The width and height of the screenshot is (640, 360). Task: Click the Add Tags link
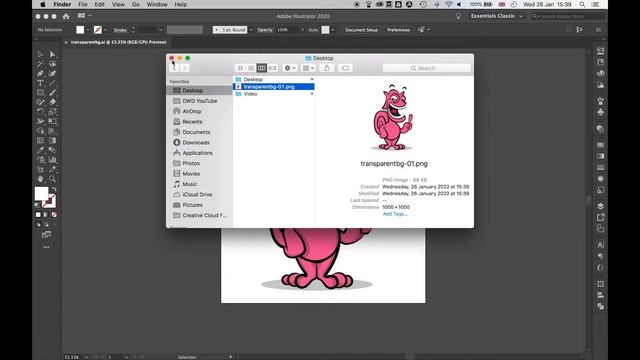click(x=395, y=214)
